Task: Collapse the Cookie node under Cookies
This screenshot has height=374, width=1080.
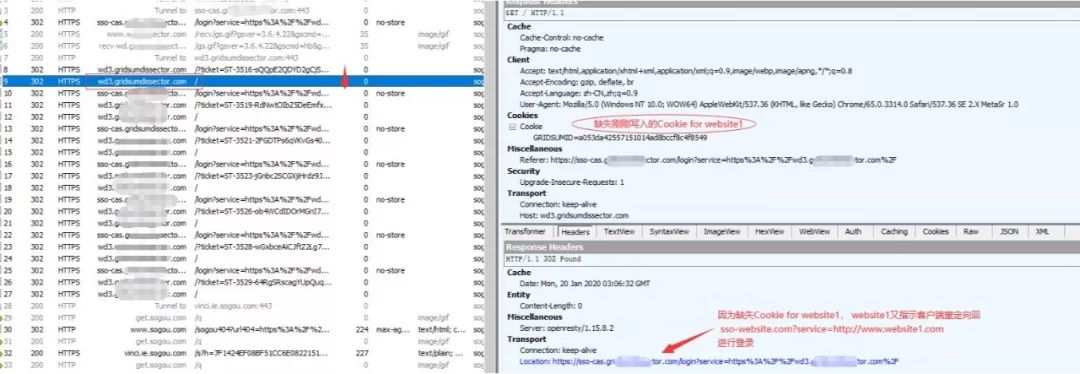Action: pos(512,127)
